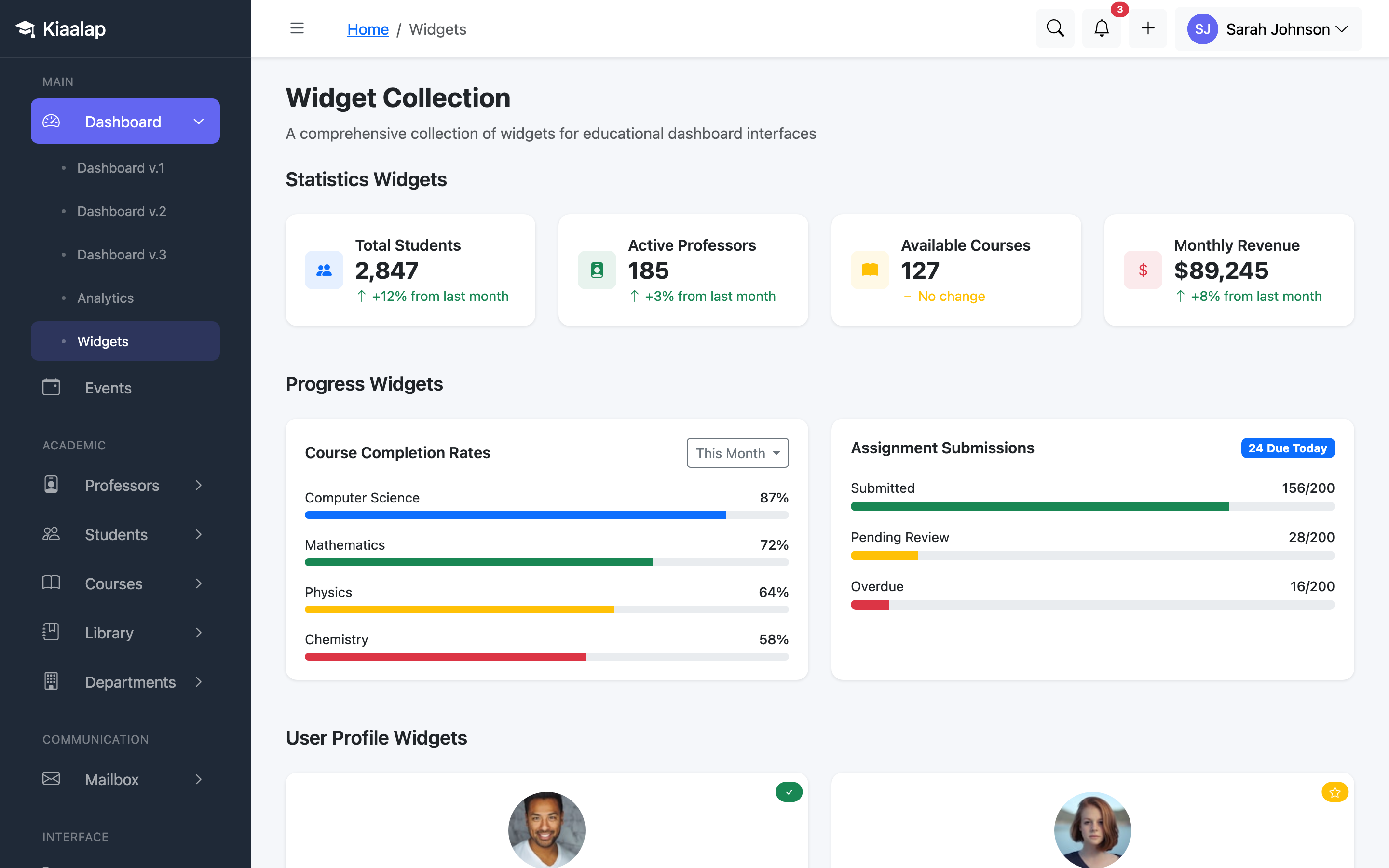Open Dashboard v.2 menu item
The height and width of the screenshot is (868, 1389).
coord(125,211)
